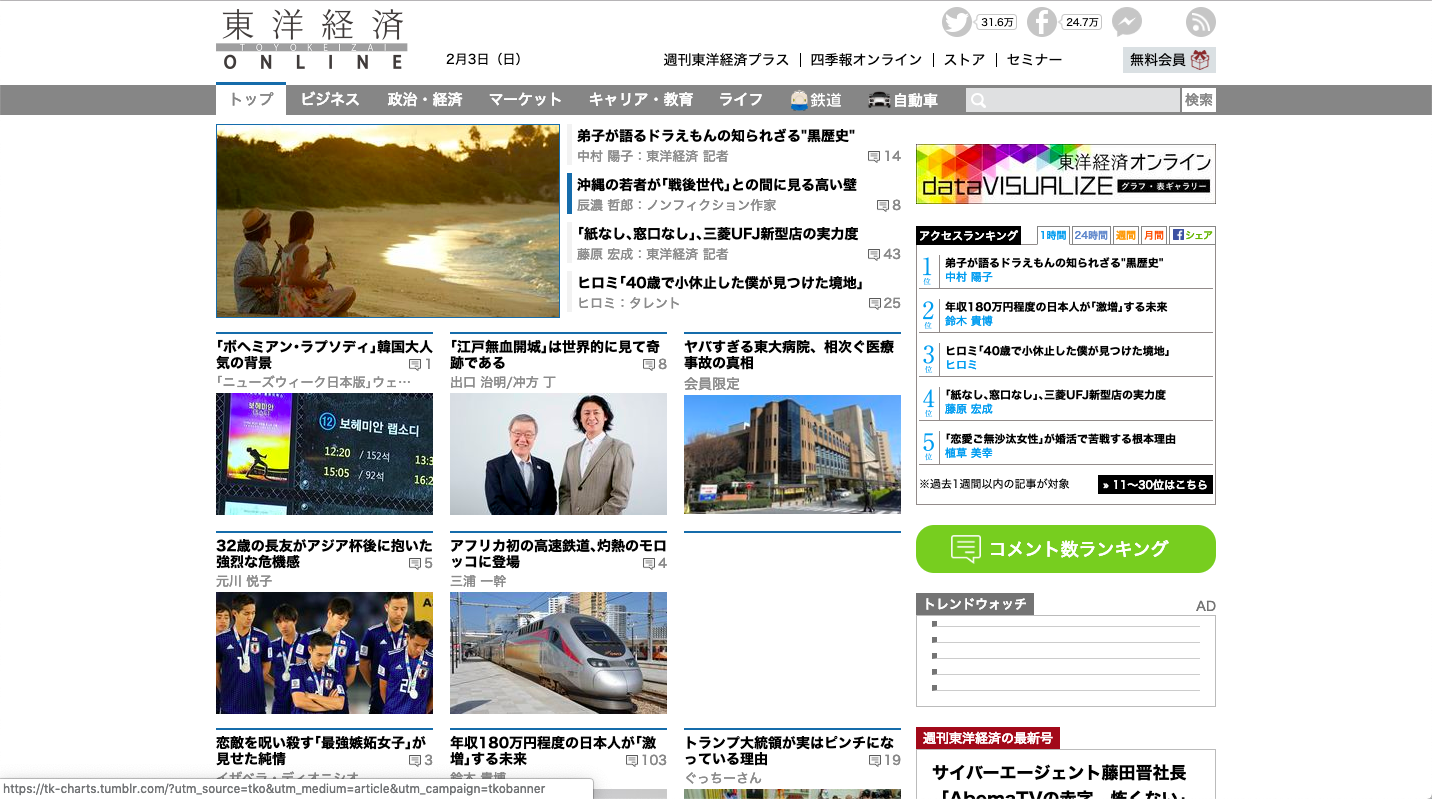This screenshot has height=799, width=1432.
Task: Click comment icon next to ヒロミ headline
Action: (875, 303)
